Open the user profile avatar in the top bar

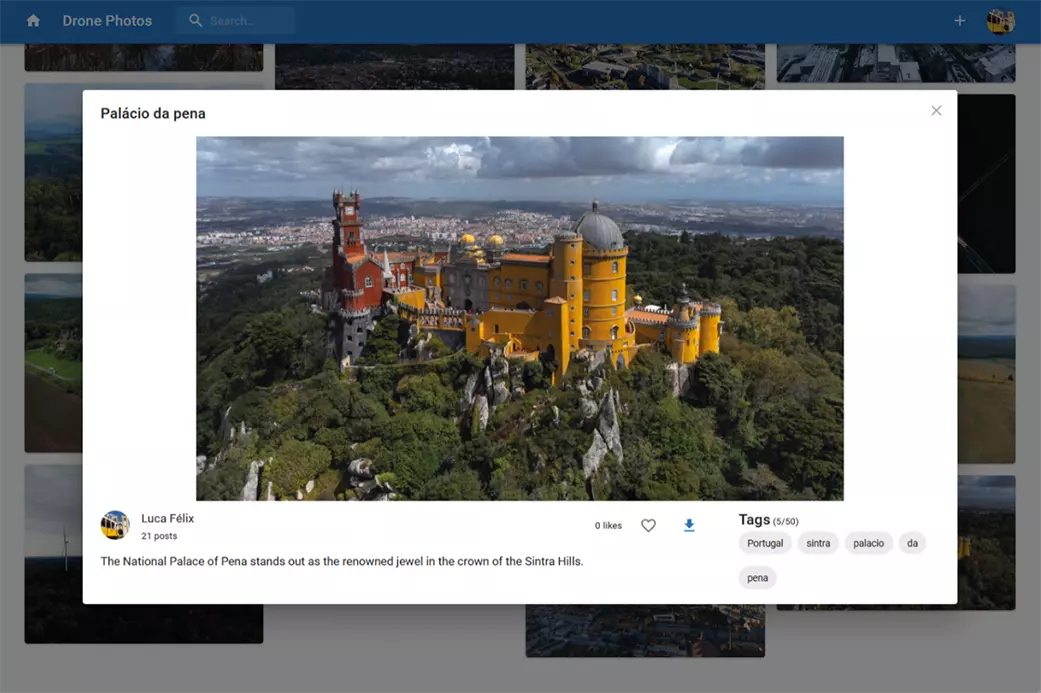tap(1000, 21)
